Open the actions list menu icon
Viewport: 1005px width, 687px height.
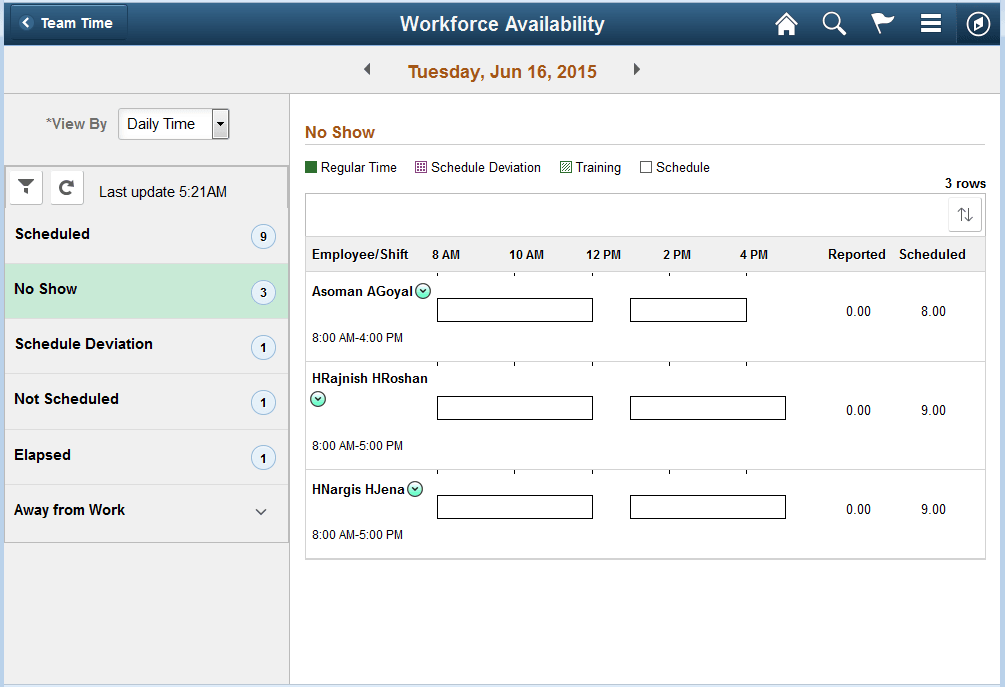[931, 24]
